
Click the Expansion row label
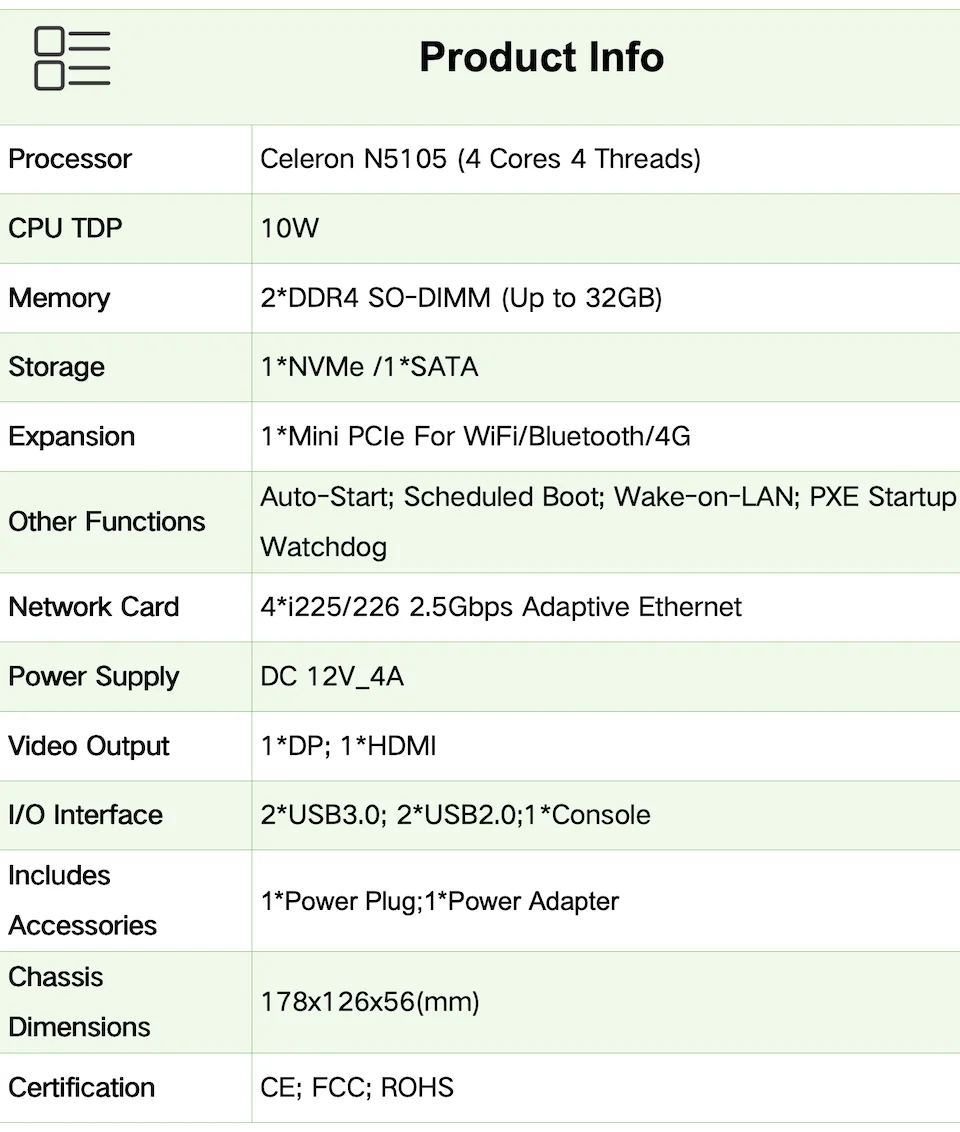coord(71,436)
